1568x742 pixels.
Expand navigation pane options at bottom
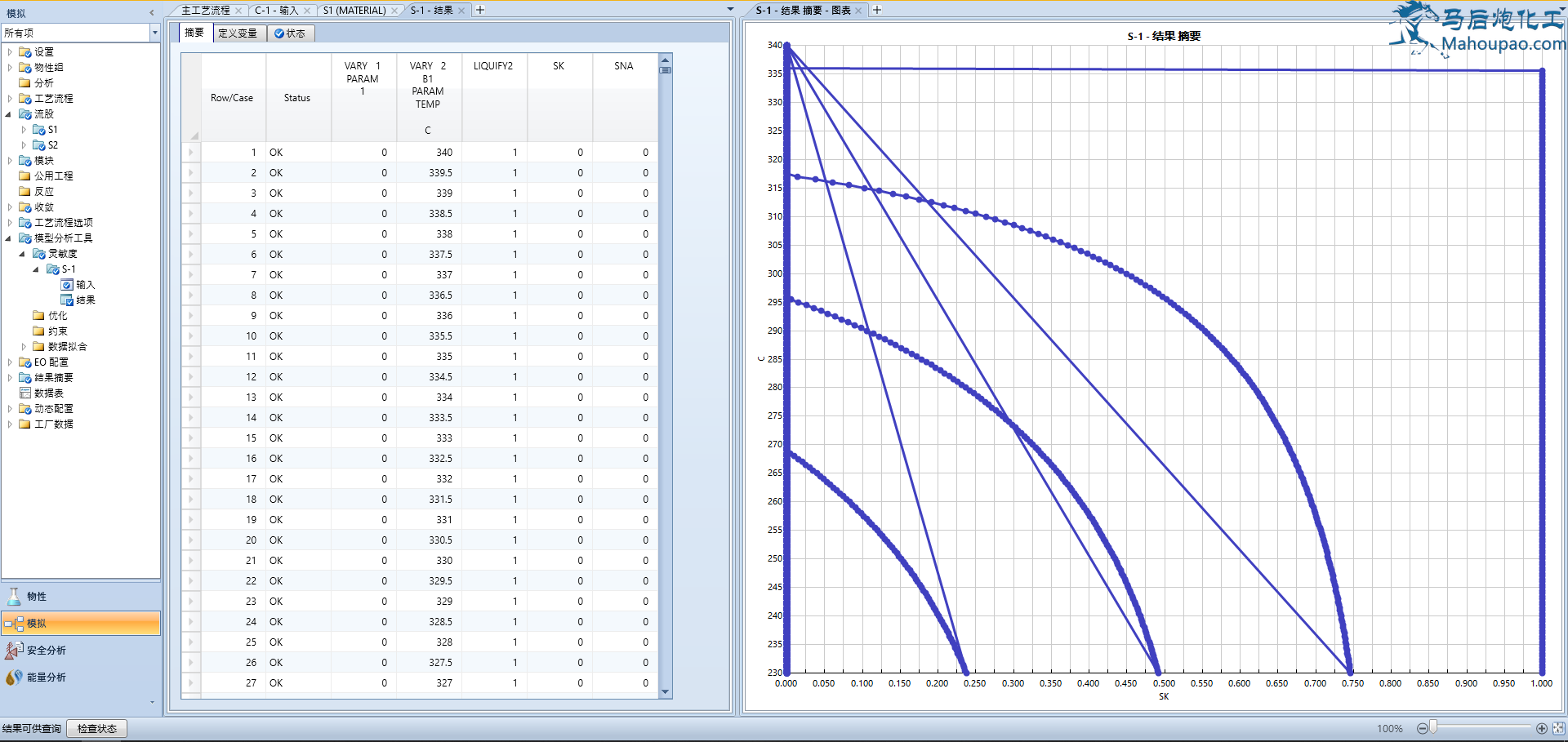click(152, 702)
